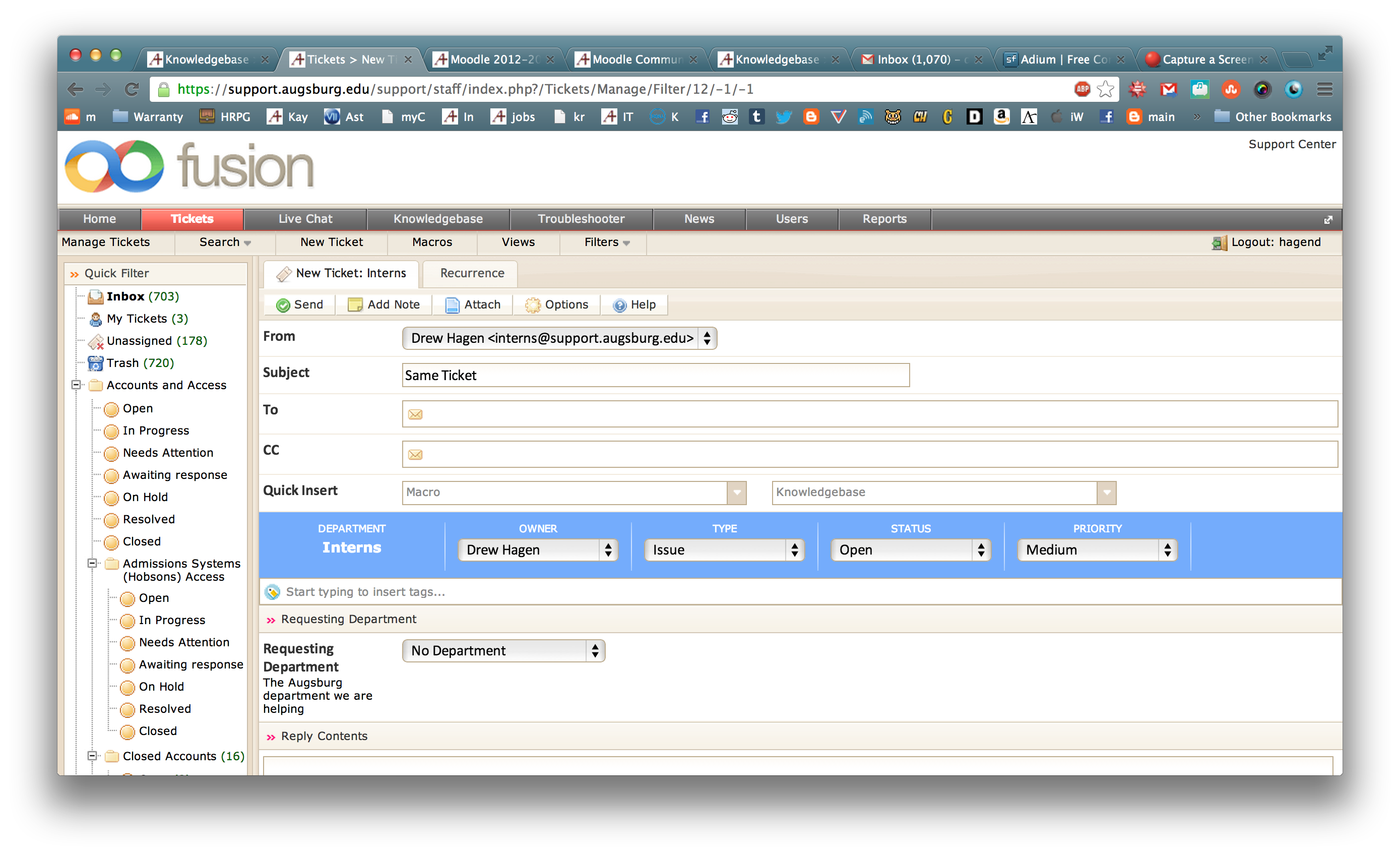Click Add Note in the ticket toolbar
This screenshot has width=1400, height=855.
click(x=384, y=304)
